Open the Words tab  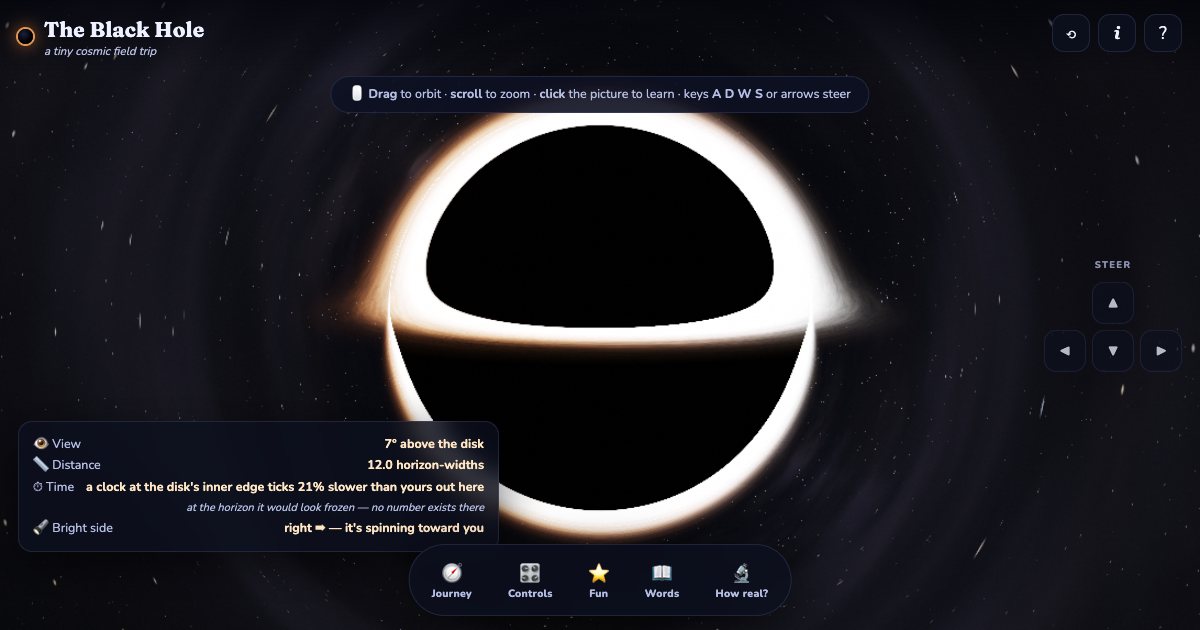pos(662,580)
